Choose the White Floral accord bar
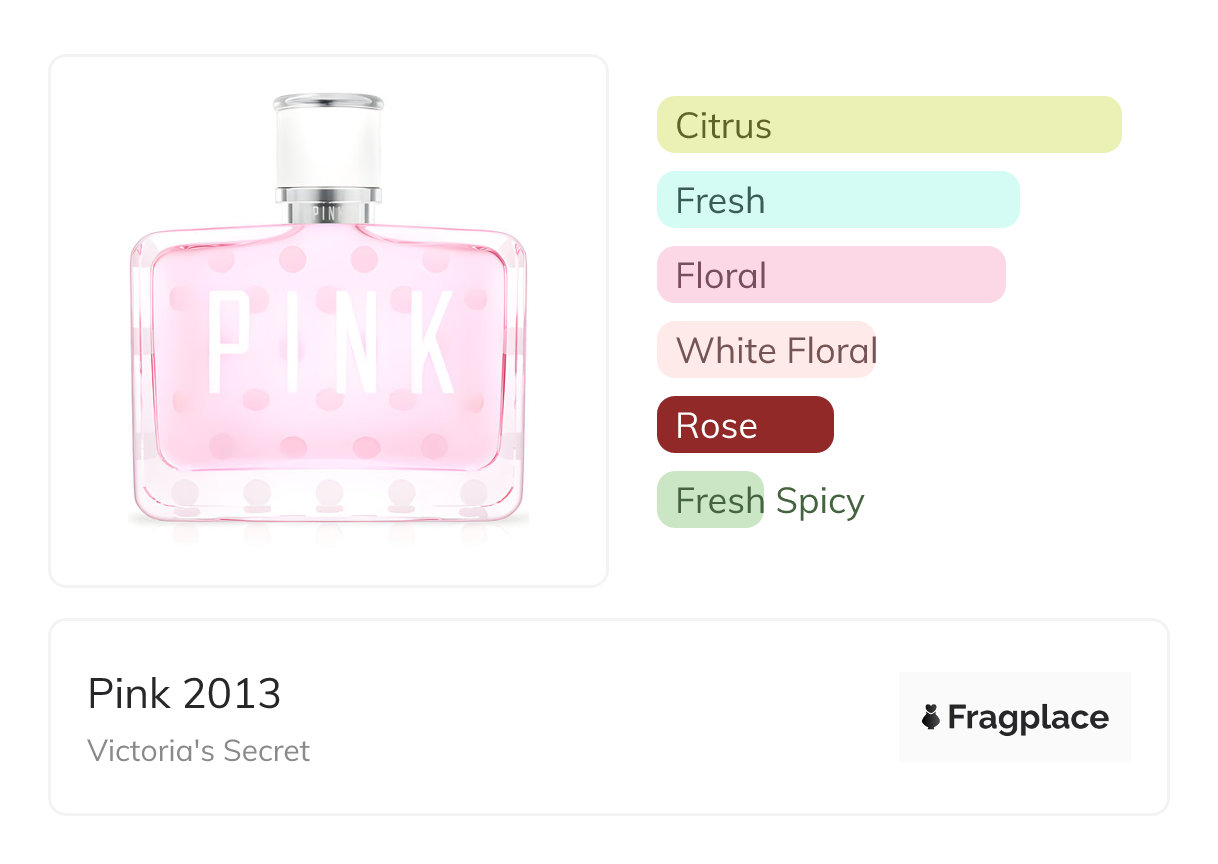The width and height of the screenshot is (1218, 864). [765, 350]
